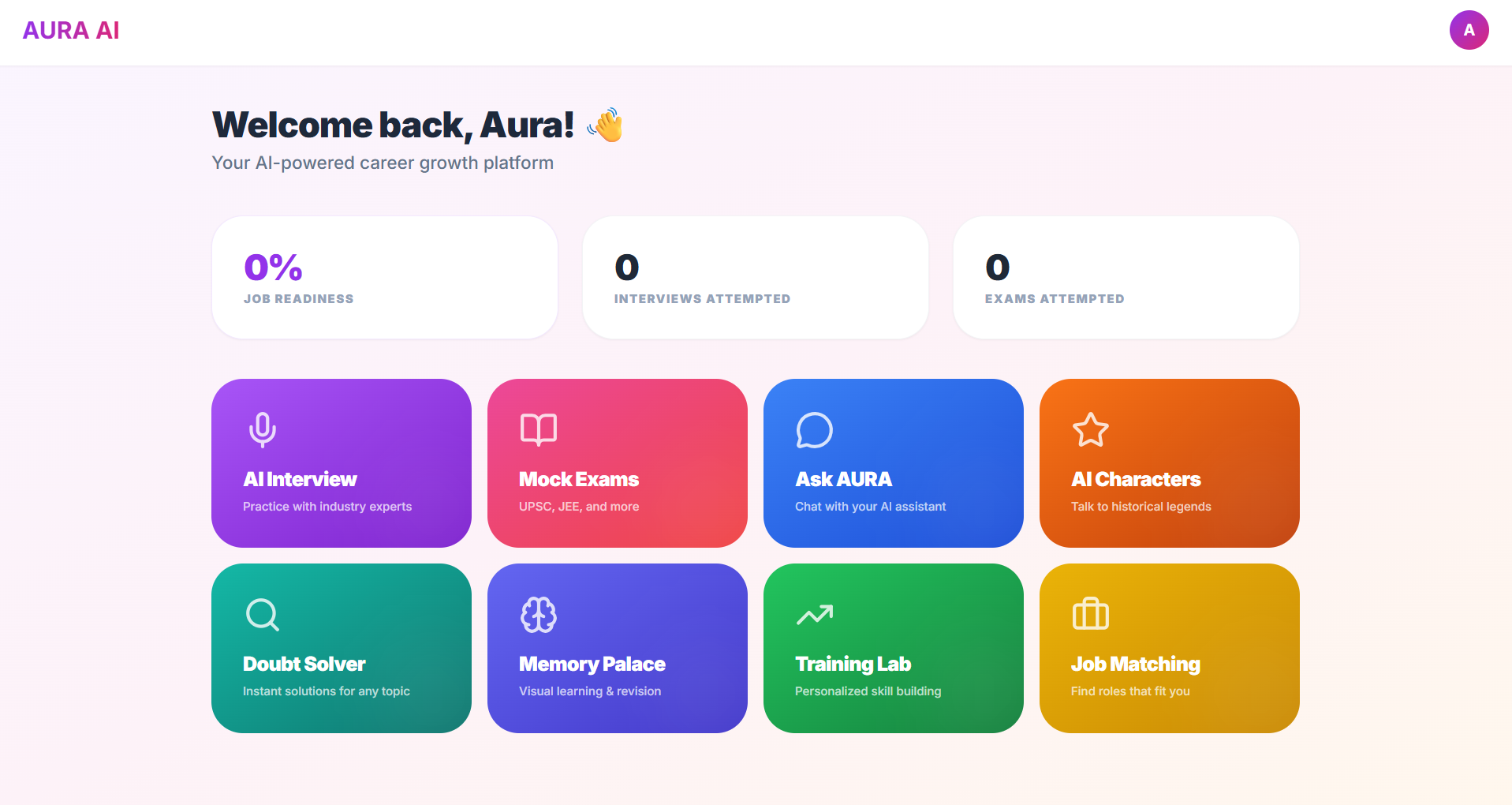
Task: Click the briefcase icon on Job Matching card
Action: coord(1089,615)
